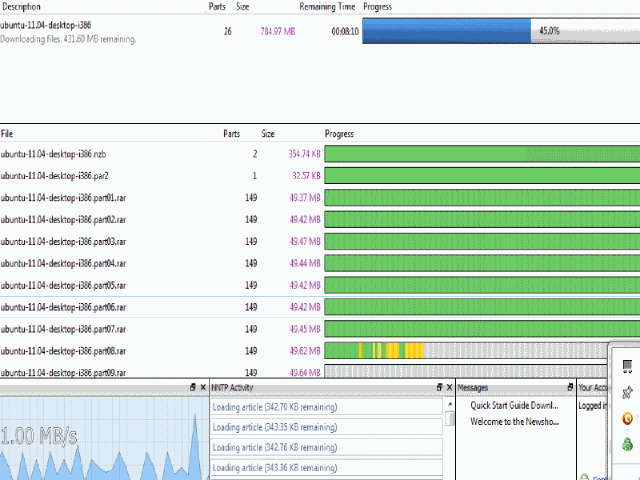This screenshot has height=480, width=640.
Task: Click the 49.62 MB size cell
Action: 305,351
